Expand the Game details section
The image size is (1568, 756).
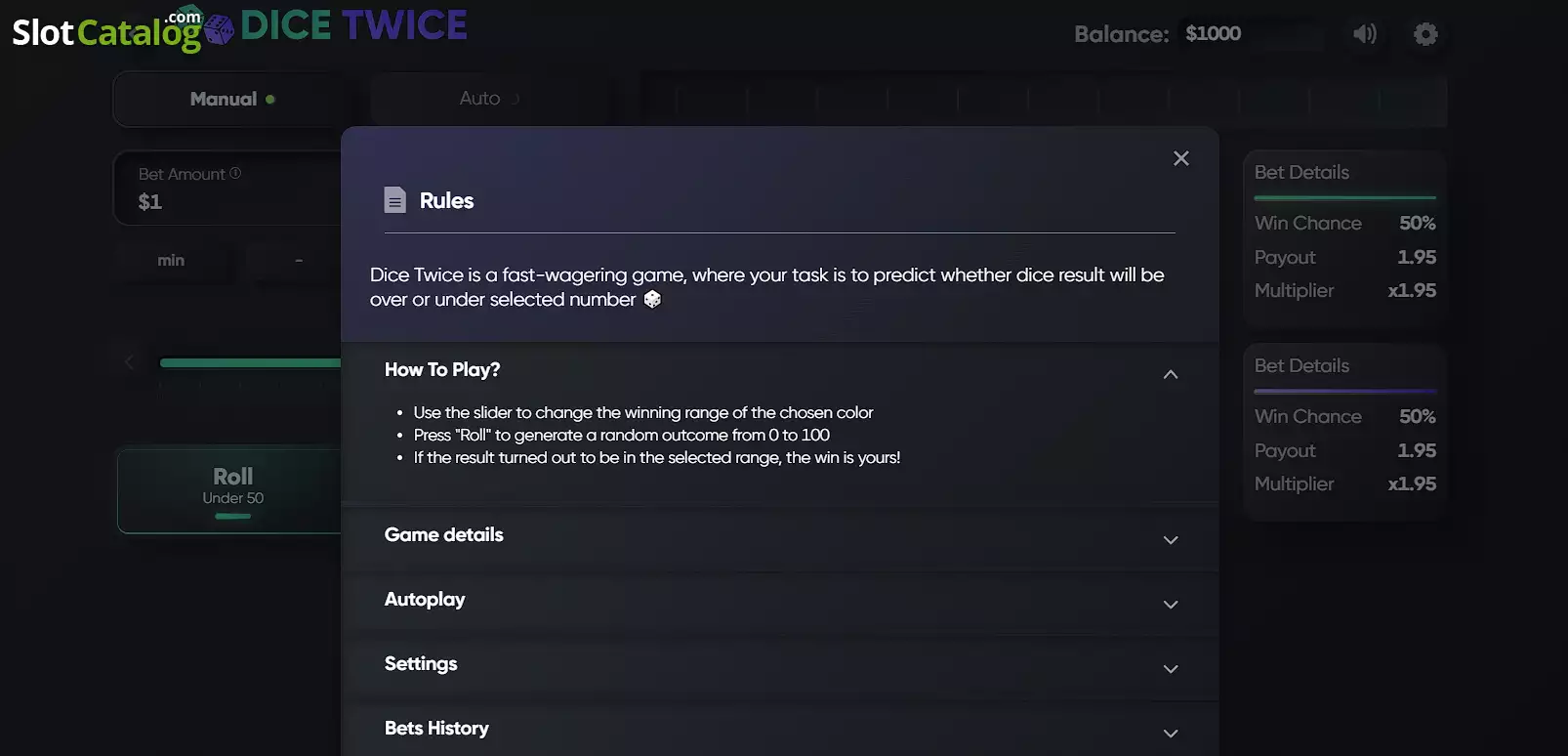tap(779, 538)
